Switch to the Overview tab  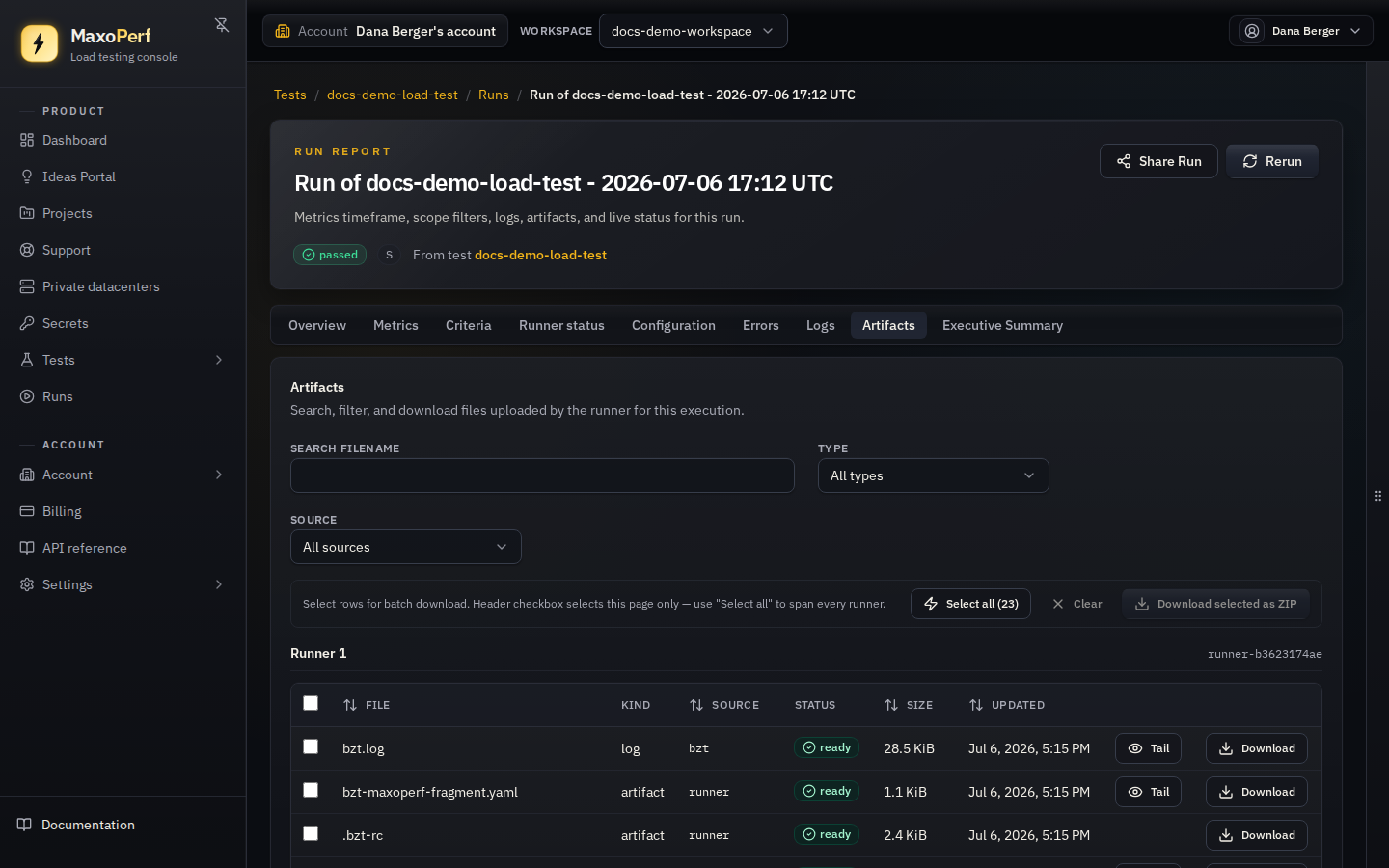click(x=317, y=325)
